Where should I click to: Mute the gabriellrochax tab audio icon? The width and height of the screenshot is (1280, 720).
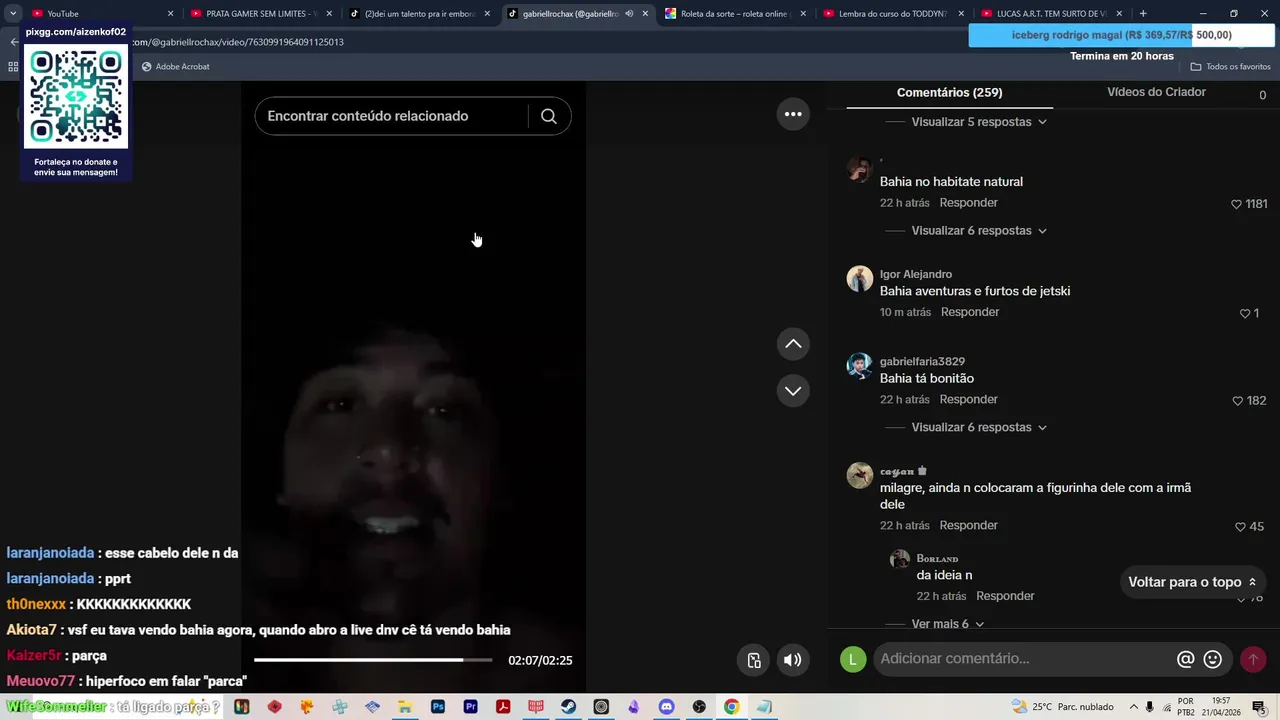(629, 14)
